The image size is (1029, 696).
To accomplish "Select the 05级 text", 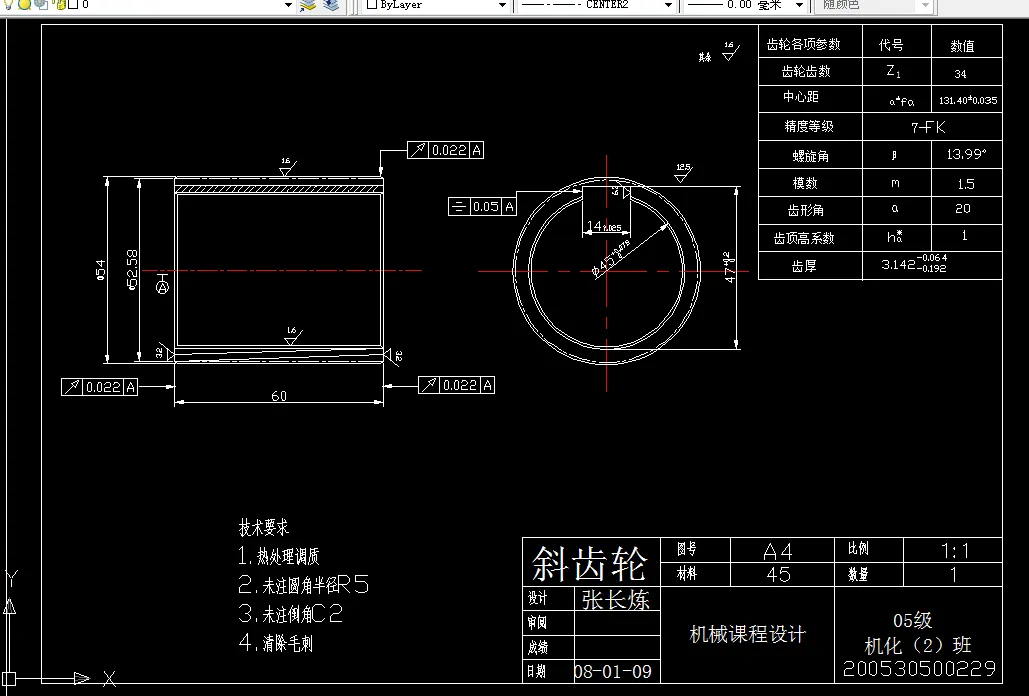I will [912, 620].
